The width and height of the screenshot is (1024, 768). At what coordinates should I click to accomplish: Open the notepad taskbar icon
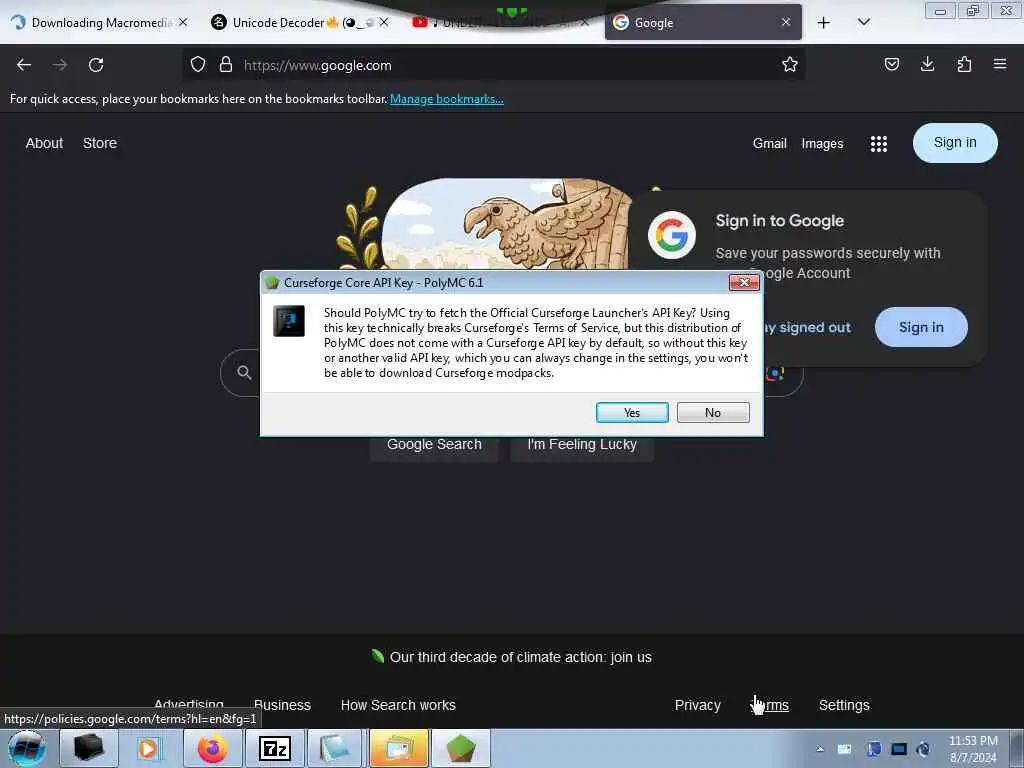coord(336,748)
